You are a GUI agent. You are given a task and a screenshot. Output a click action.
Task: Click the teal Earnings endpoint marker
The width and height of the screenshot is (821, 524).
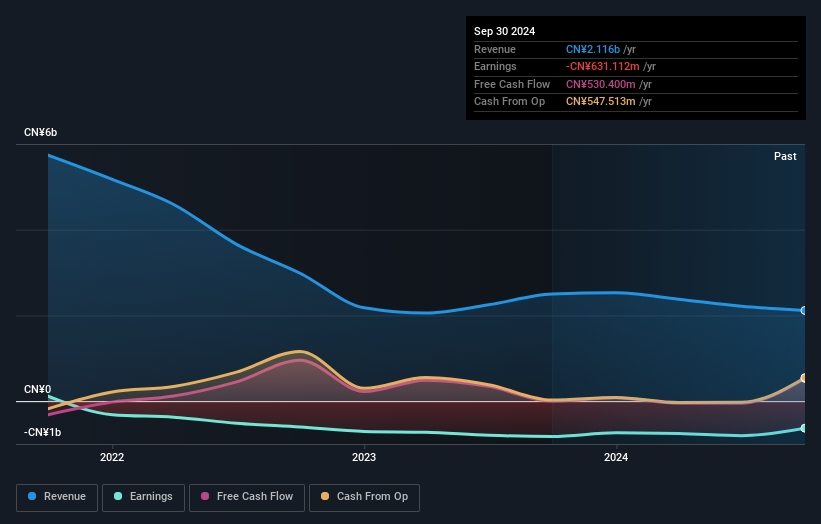pos(804,428)
